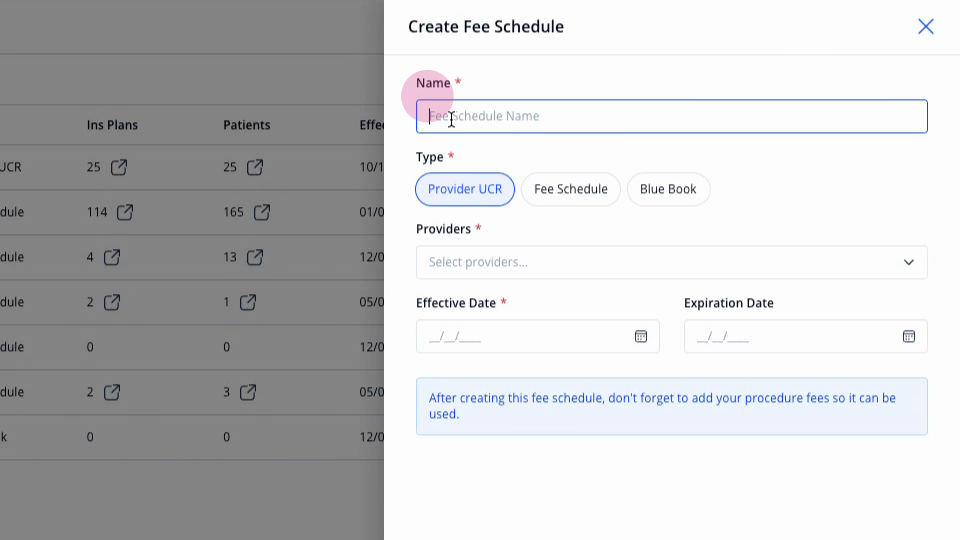Click the Expiration Date input field
The image size is (960, 540).
(806, 336)
